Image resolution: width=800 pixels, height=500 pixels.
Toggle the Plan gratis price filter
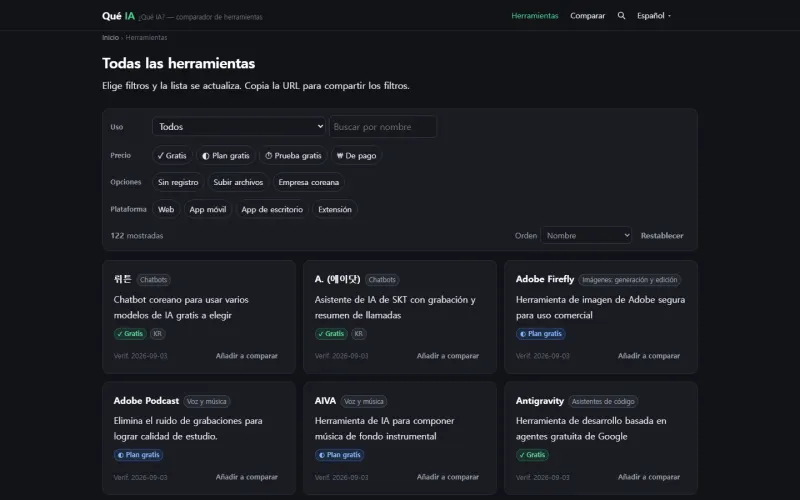226,156
